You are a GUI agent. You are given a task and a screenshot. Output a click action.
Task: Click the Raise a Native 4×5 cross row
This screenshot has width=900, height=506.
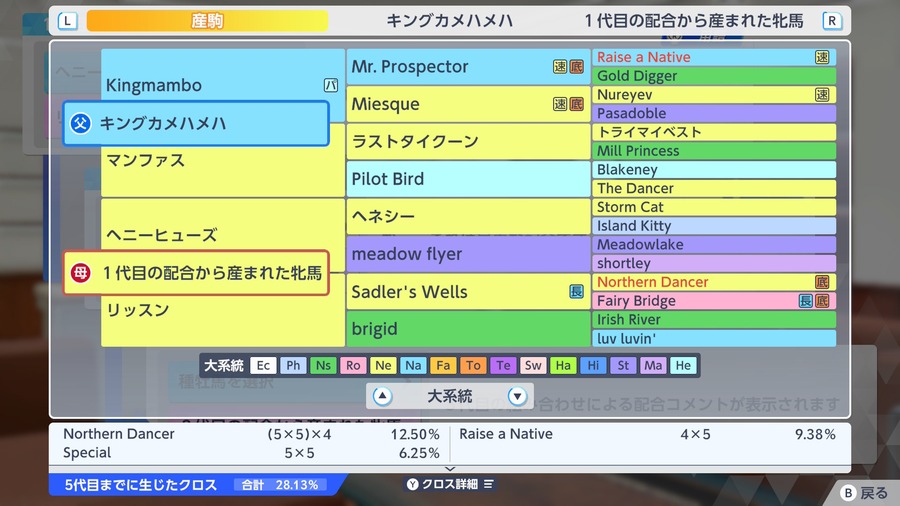click(x=647, y=434)
